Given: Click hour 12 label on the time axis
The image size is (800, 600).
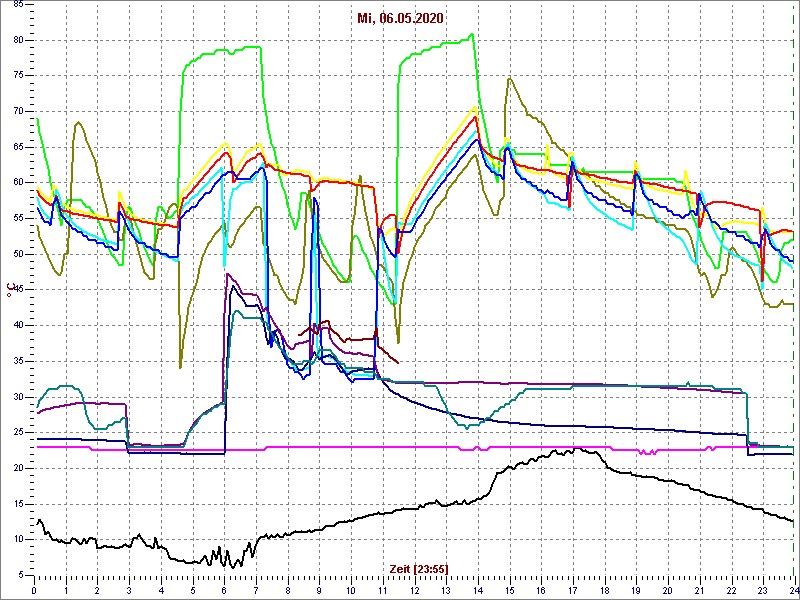Looking at the screenshot, I should pos(414,588).
